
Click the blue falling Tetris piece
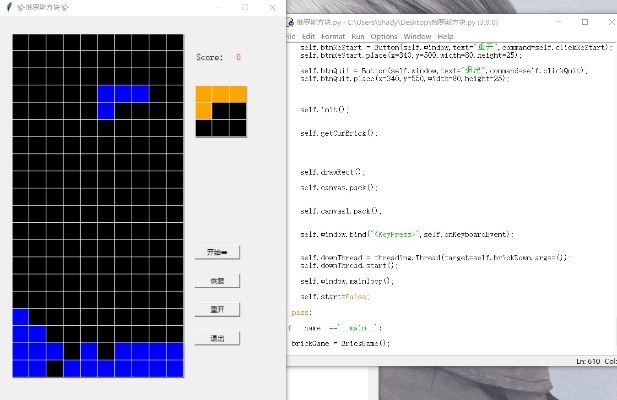click(x=123, y=94)
